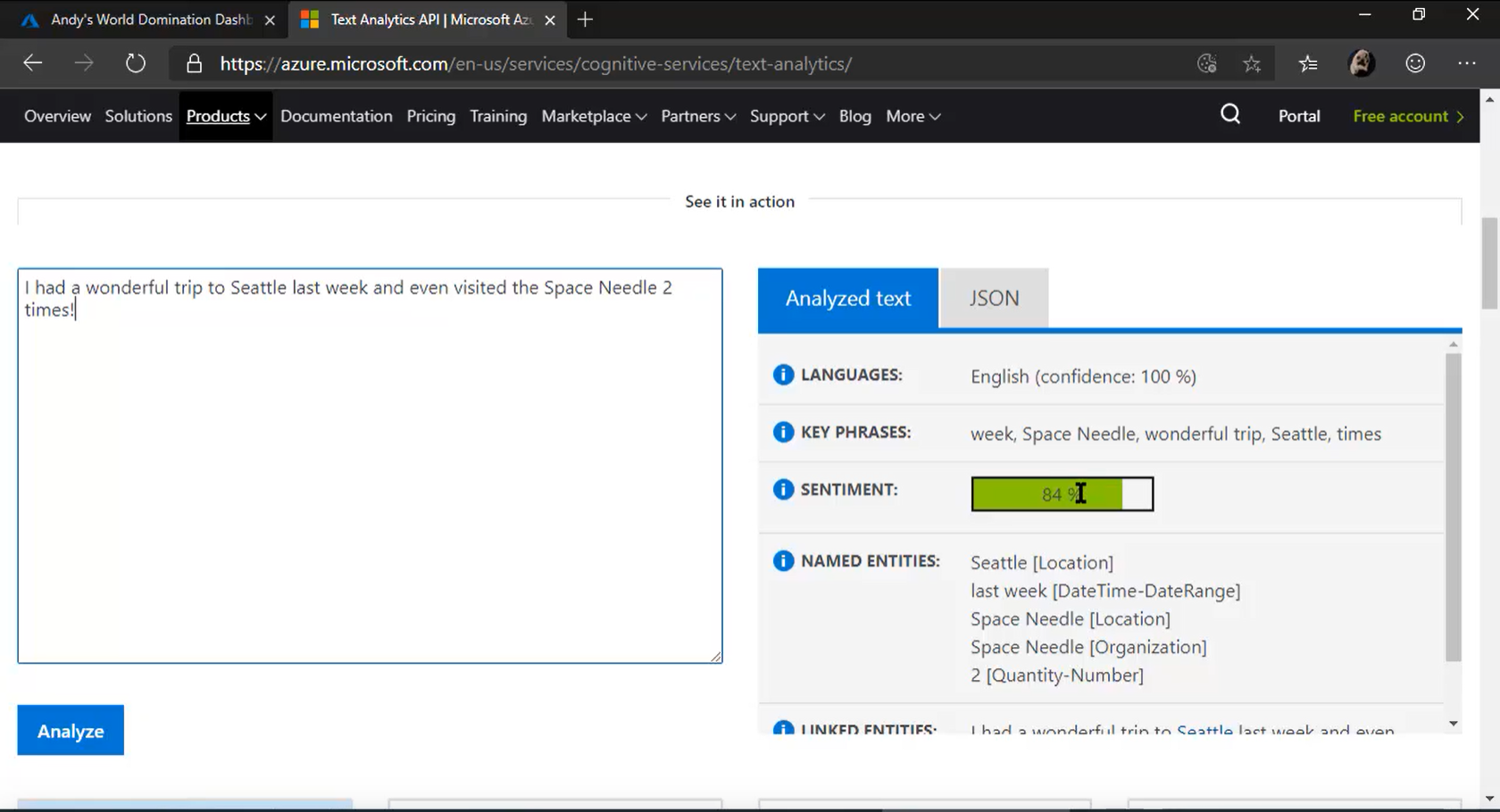
Task: Reload the page with the refresh icon
Action: click(136, 63)
